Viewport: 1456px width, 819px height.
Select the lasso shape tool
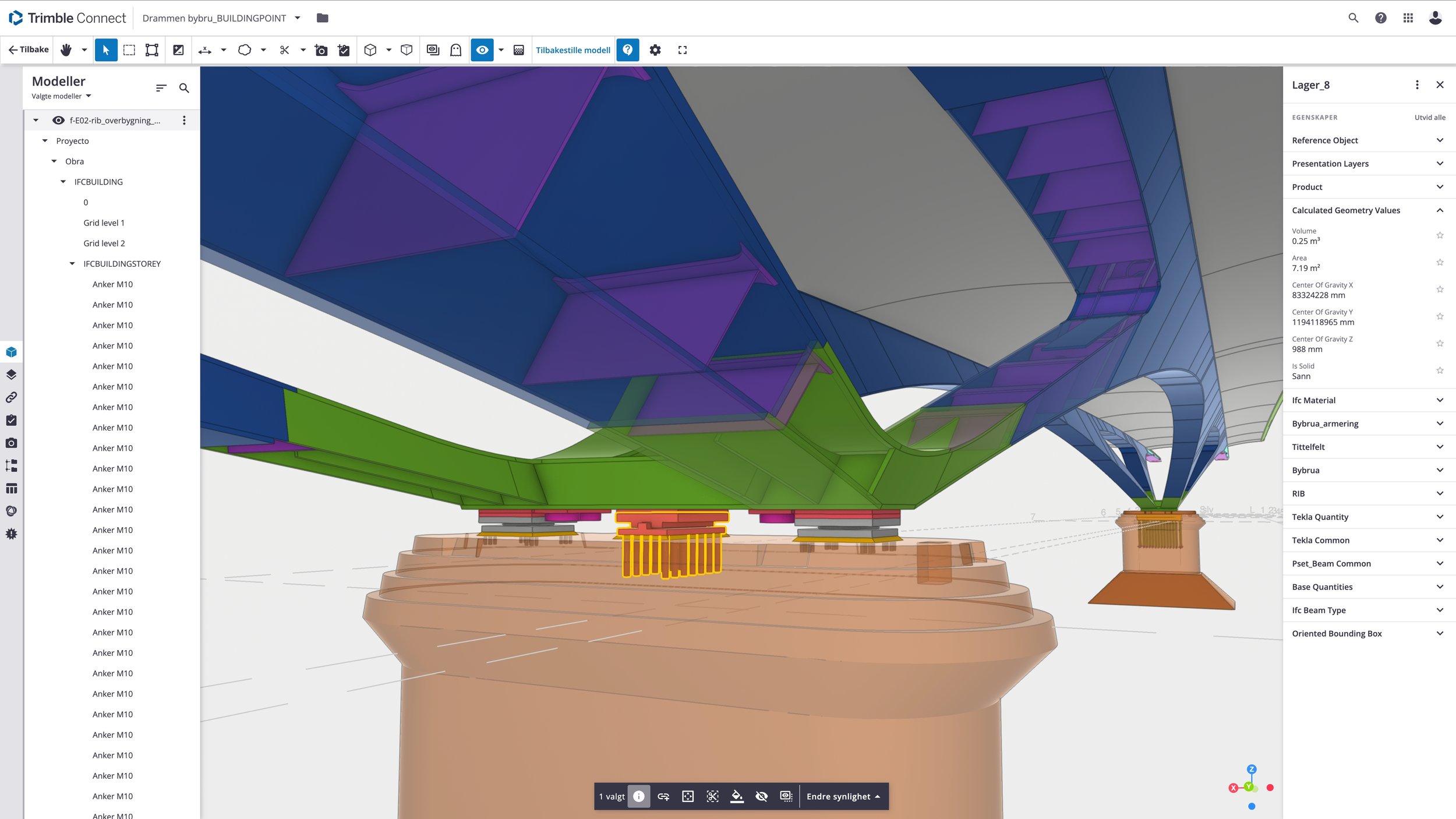(245, 50)
